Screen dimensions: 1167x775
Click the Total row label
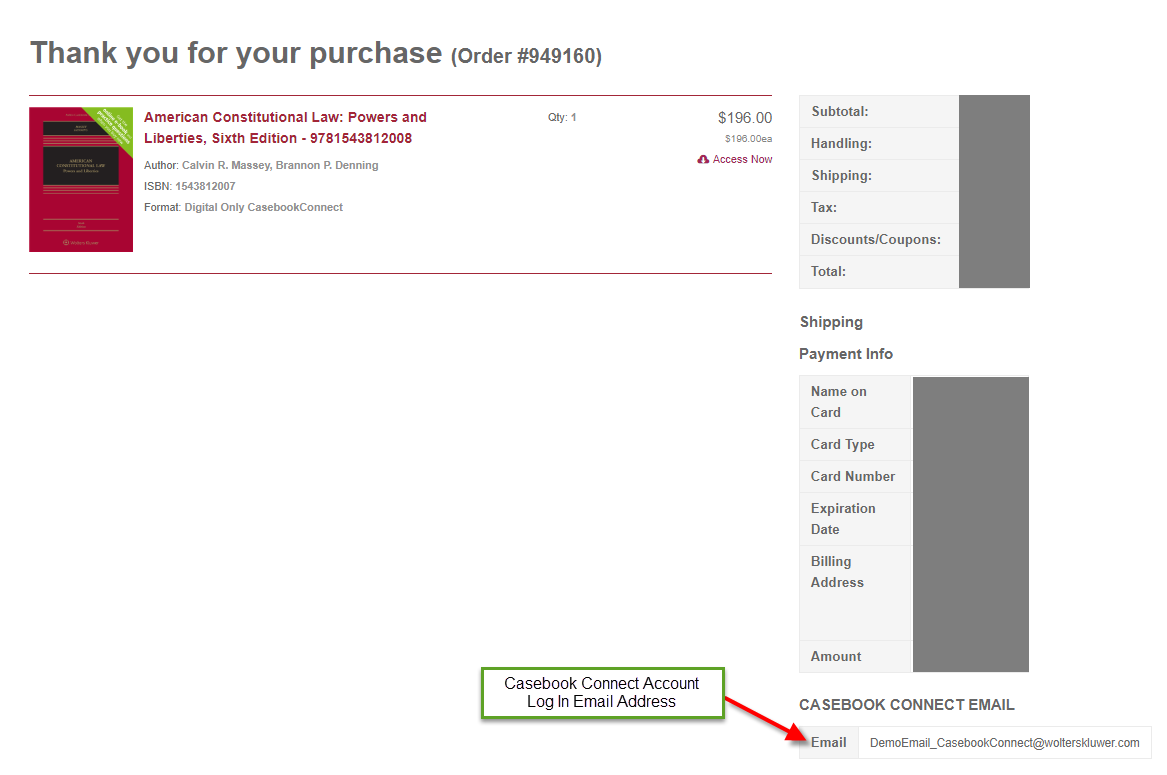click(x=828, y=272)
